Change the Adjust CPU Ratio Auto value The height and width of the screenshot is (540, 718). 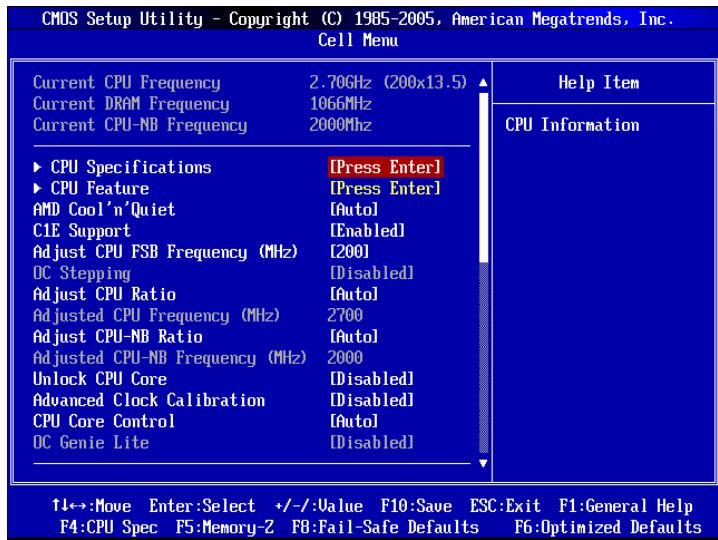(x=353, y=294)
